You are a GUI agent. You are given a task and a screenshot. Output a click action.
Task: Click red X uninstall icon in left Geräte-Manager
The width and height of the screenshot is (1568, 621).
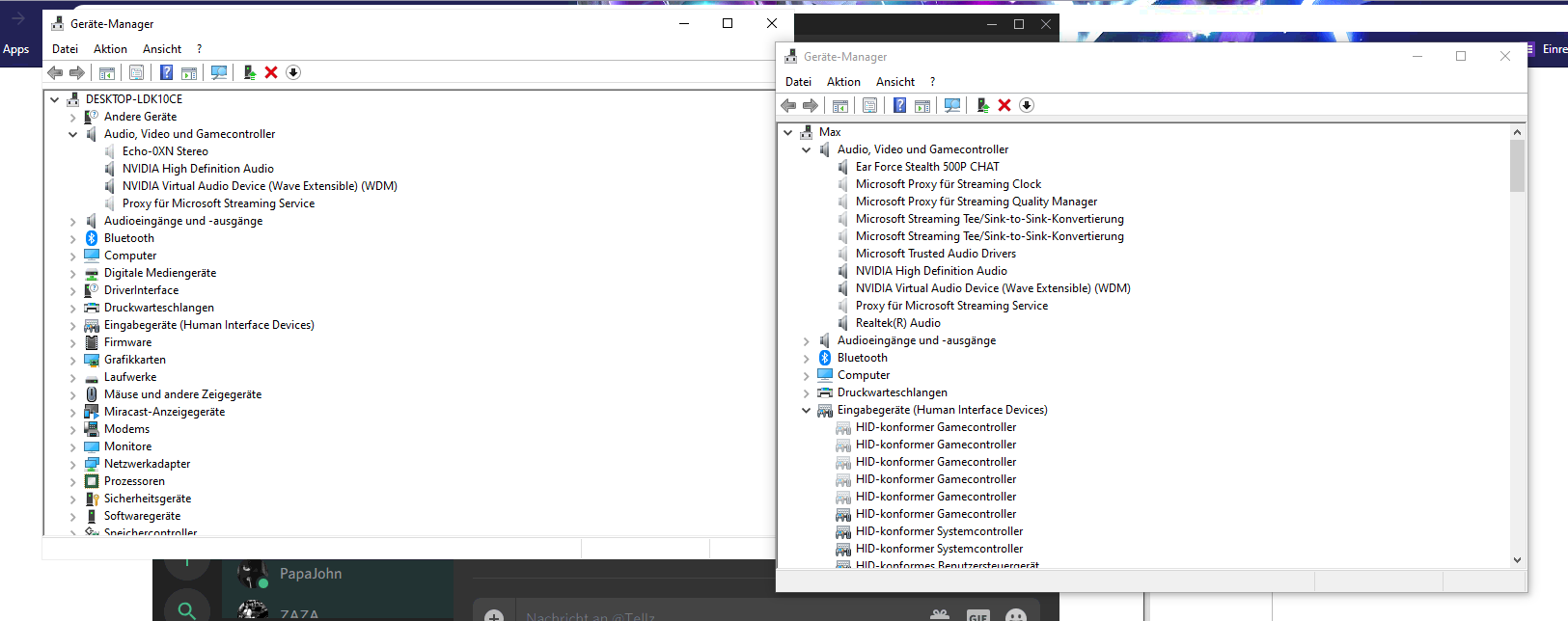[271, 72]
